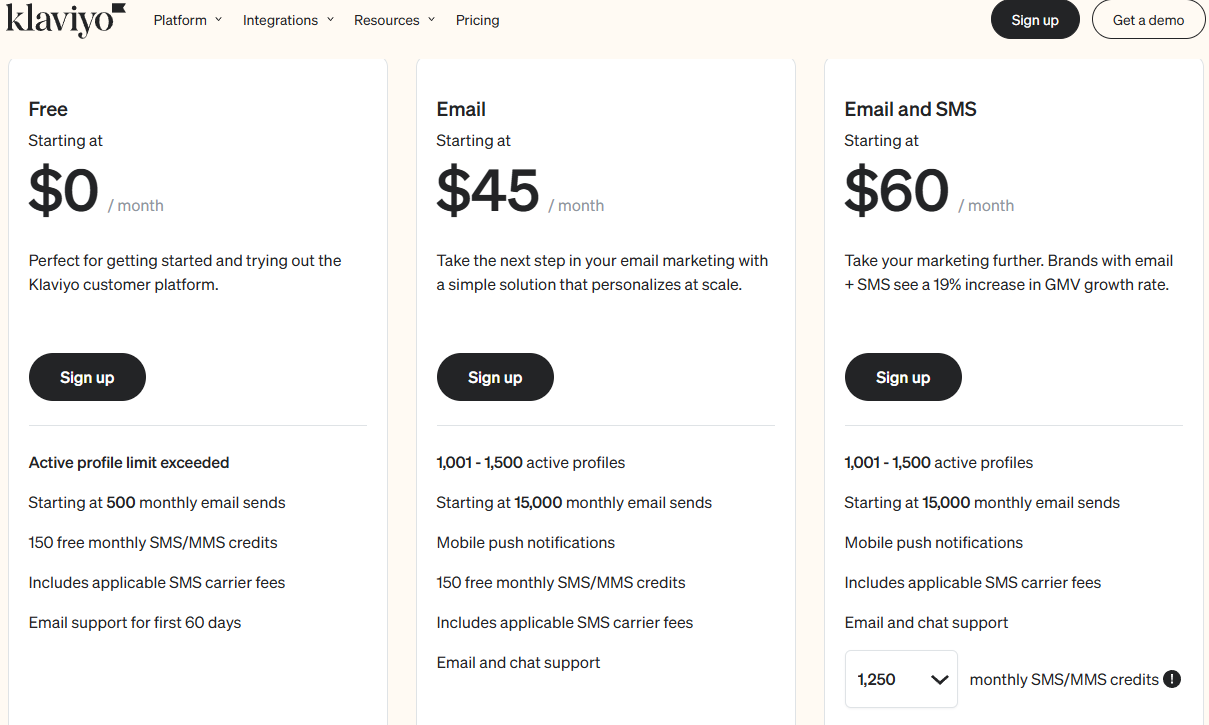Click the $45 price
The image size is (1209, 725).
click(488, 190)
